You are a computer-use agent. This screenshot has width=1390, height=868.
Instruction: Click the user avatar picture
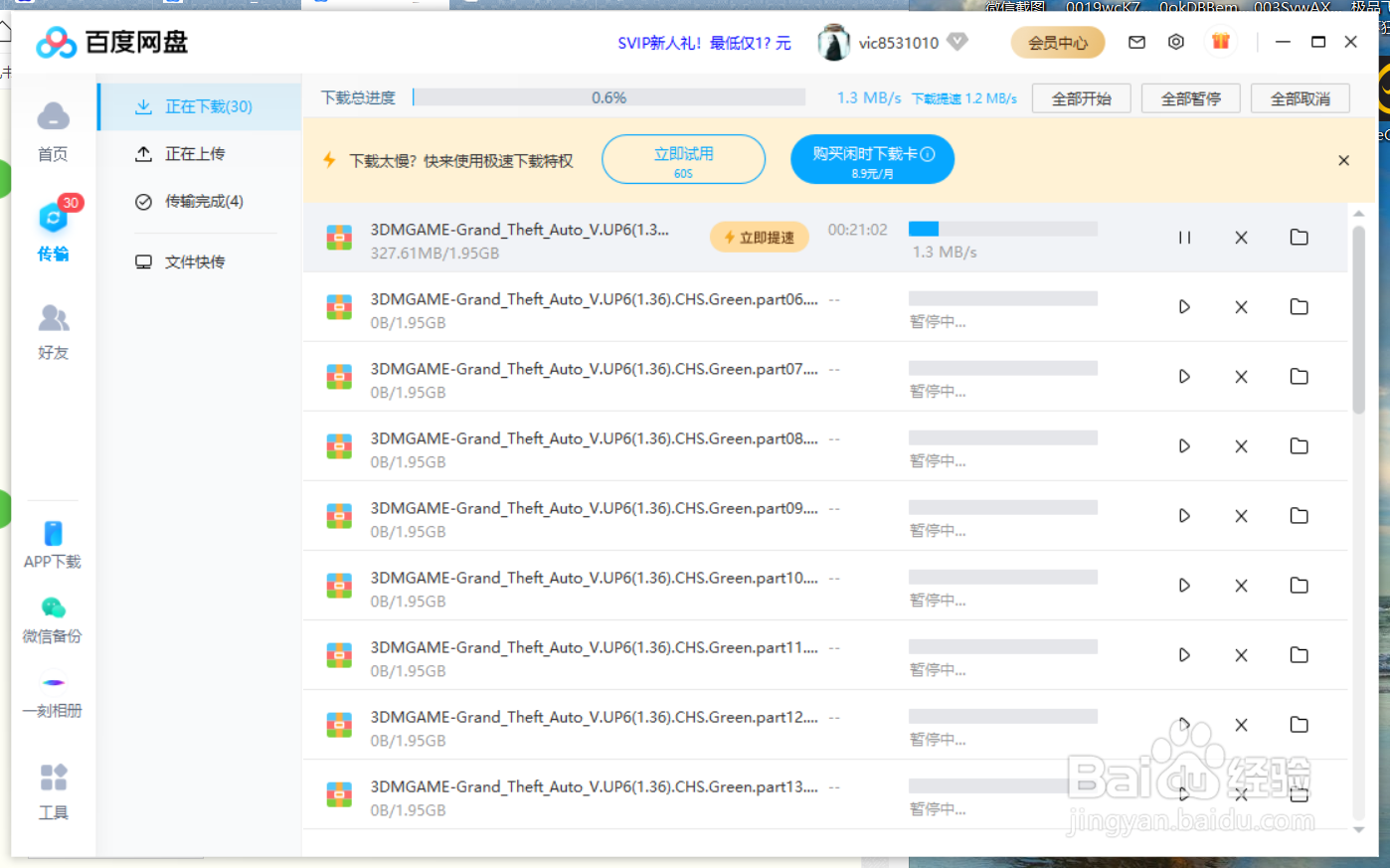point(833,42)
